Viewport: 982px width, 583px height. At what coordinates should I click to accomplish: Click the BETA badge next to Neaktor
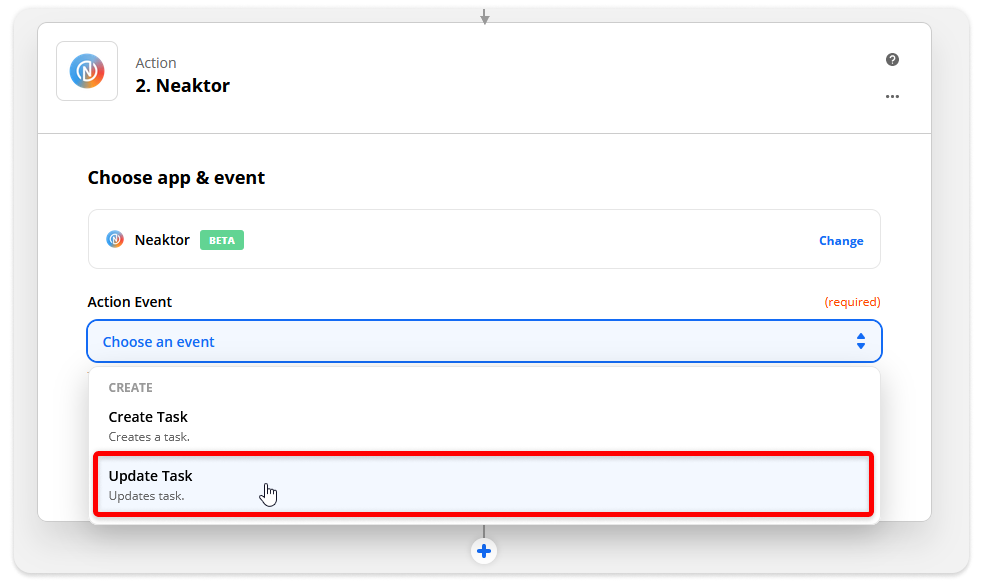pyautogui.click(x=222, y=240)
